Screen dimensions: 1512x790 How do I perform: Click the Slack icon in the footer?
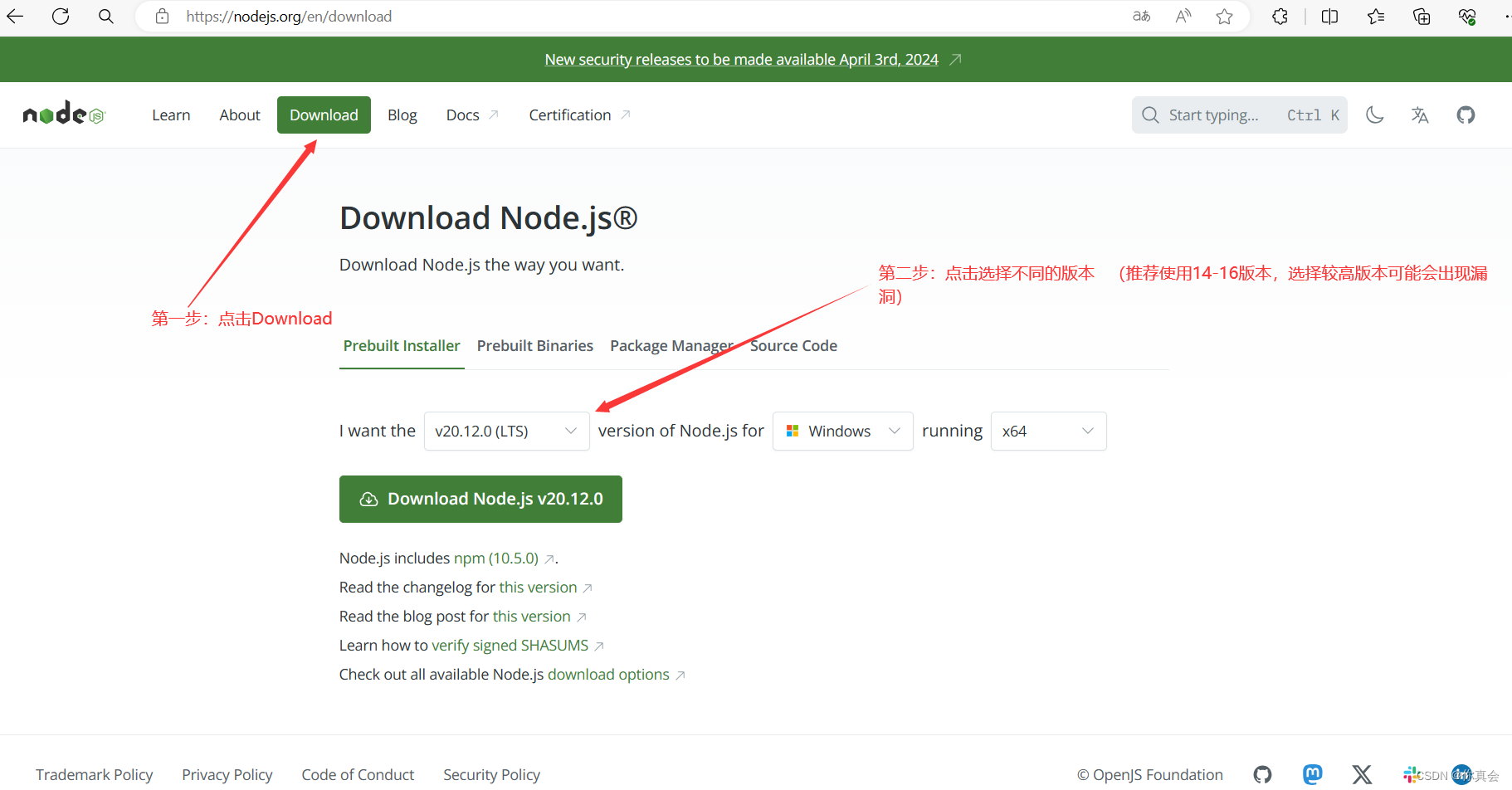(1410, 774)
